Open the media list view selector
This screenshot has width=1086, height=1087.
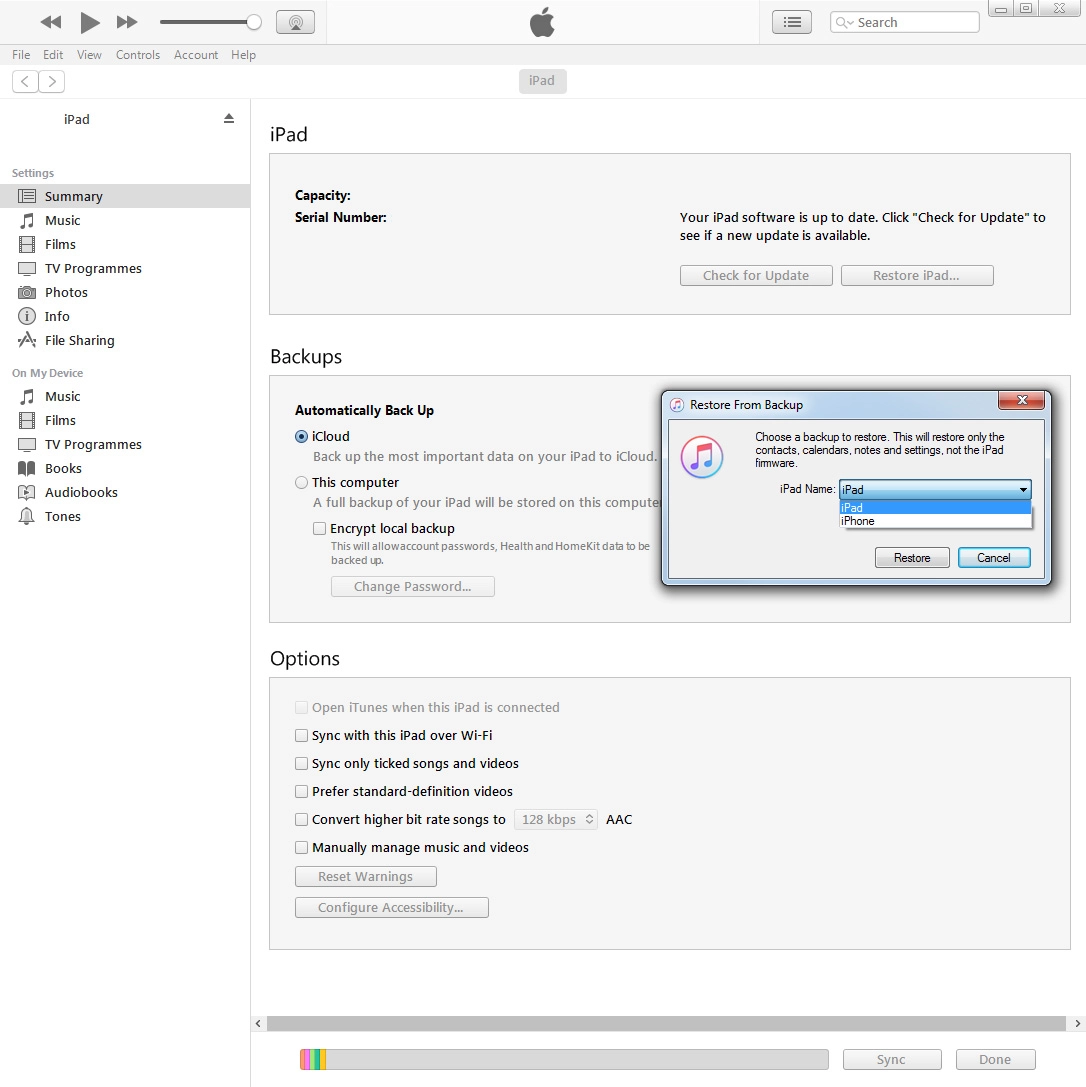coord(791,21)
